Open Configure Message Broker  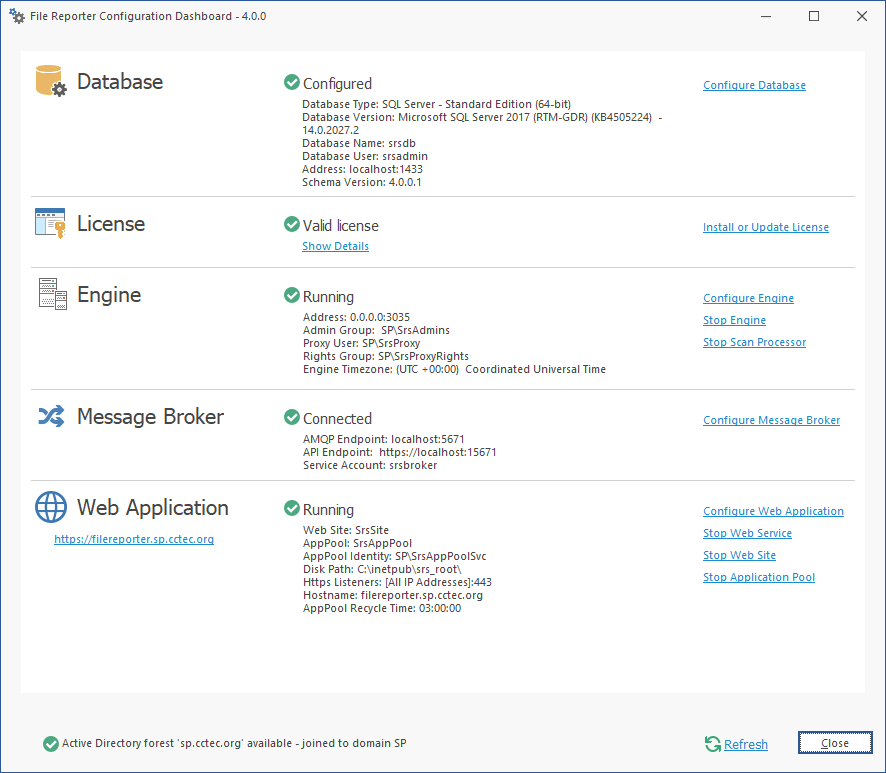point(771,420)
